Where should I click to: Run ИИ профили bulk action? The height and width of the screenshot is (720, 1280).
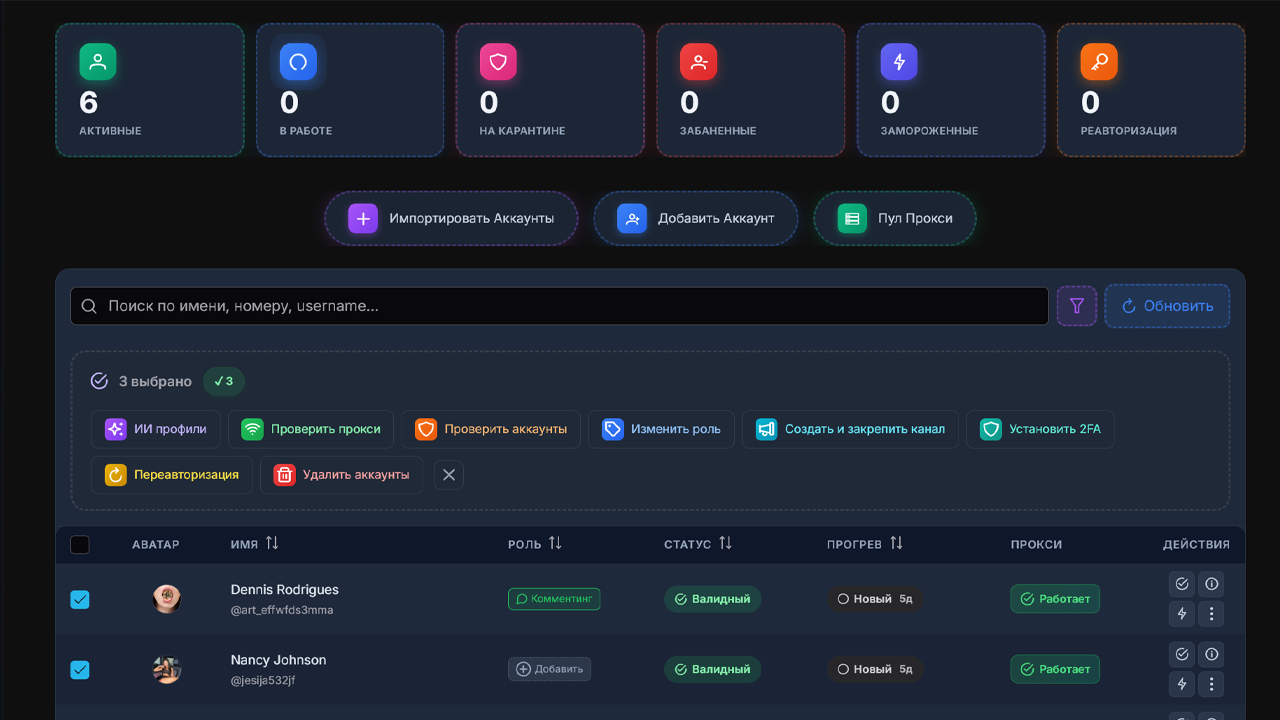tap(156, 429)
